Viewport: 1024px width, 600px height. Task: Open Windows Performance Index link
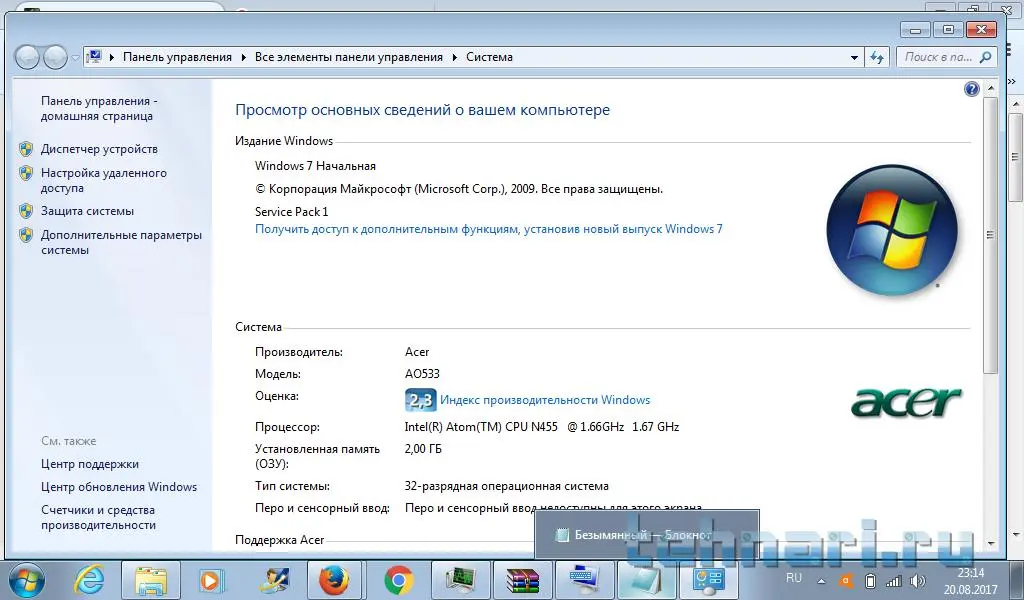(x=545, y=400)
